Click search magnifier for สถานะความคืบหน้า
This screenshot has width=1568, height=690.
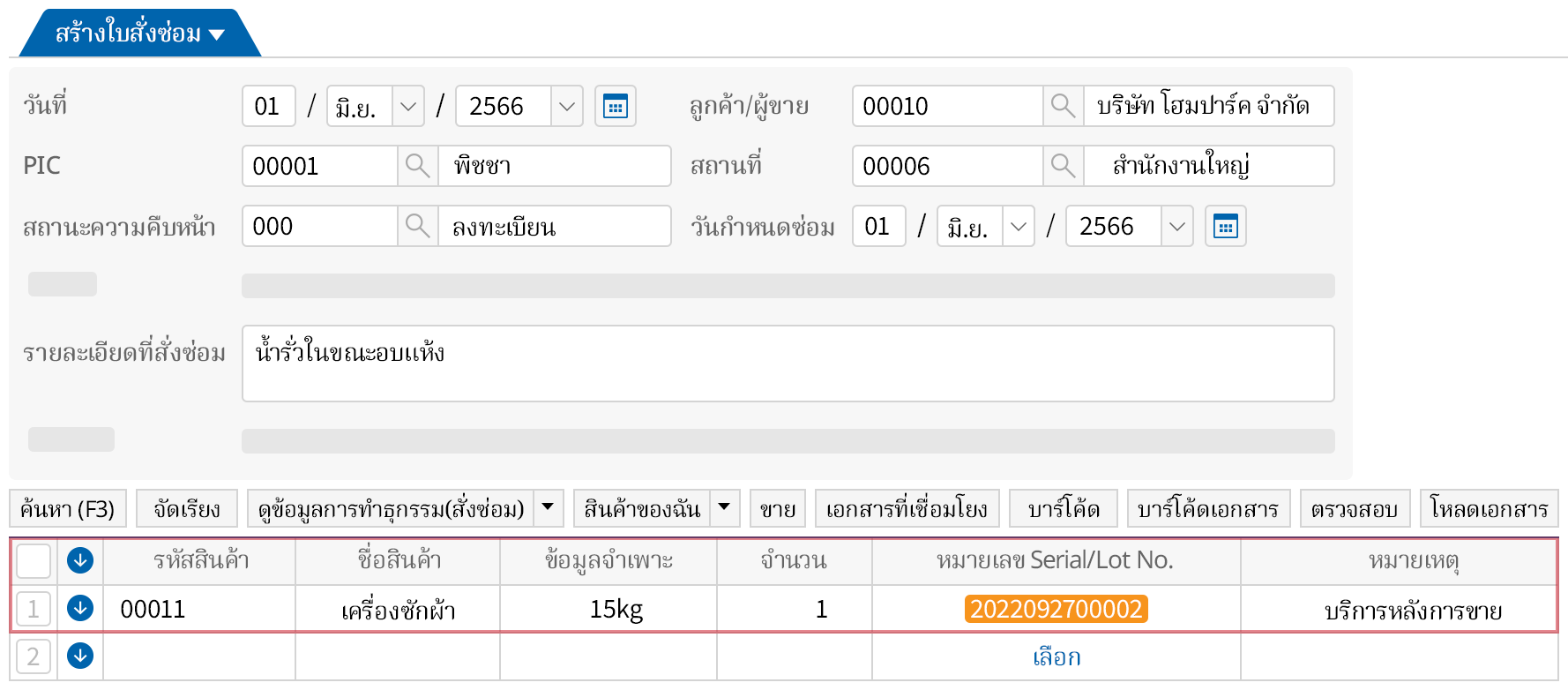click(x=417, y=226)
